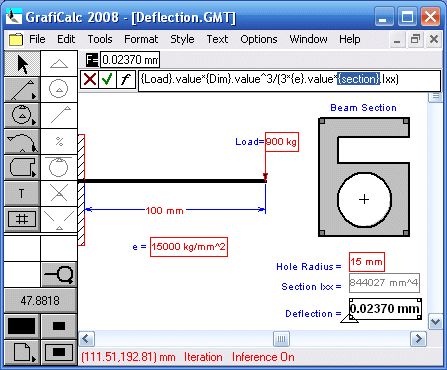Open the Options menu
This screenshot has width=447, height=370.
259,39
